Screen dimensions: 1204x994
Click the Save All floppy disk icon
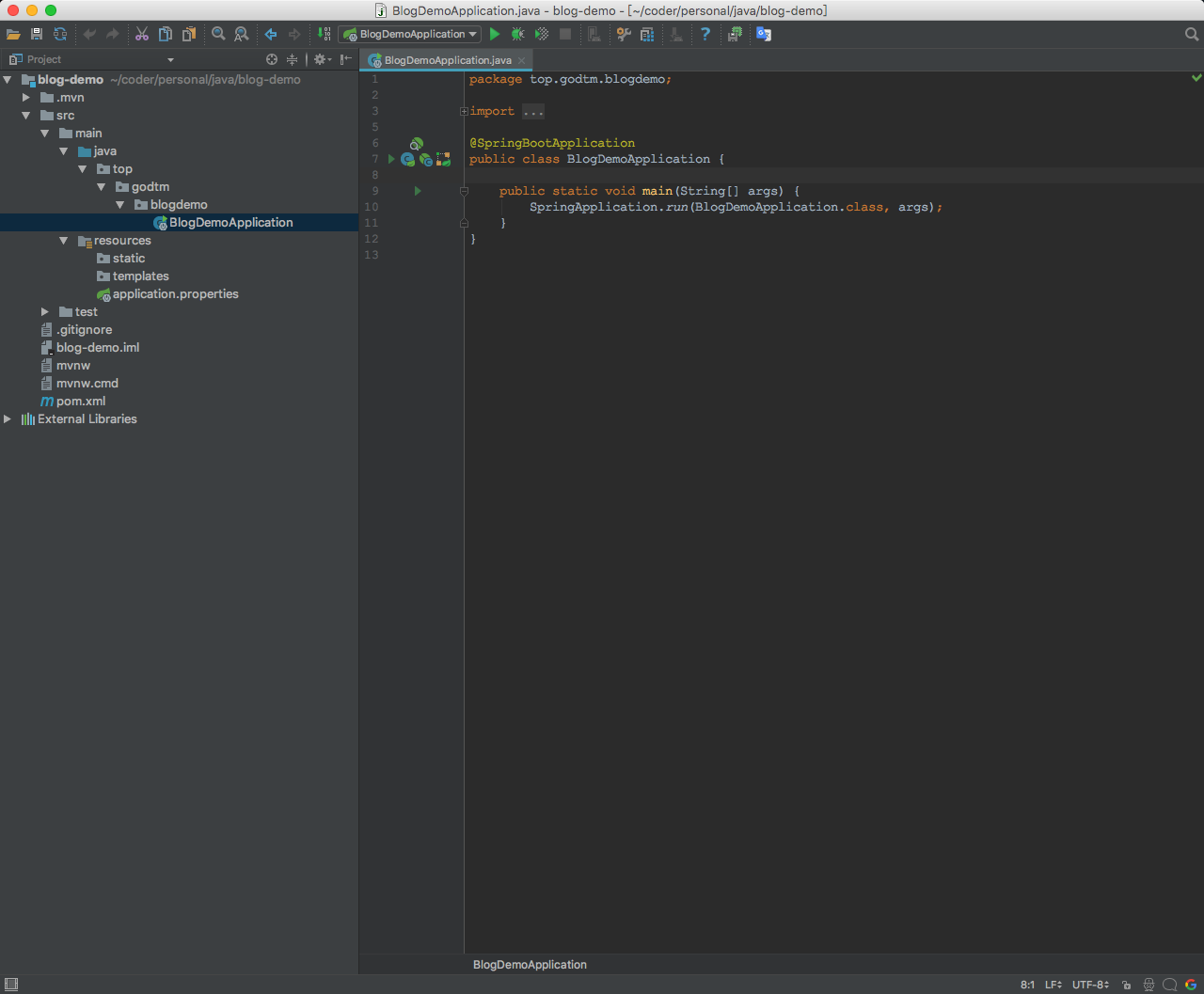coord(37,34)
